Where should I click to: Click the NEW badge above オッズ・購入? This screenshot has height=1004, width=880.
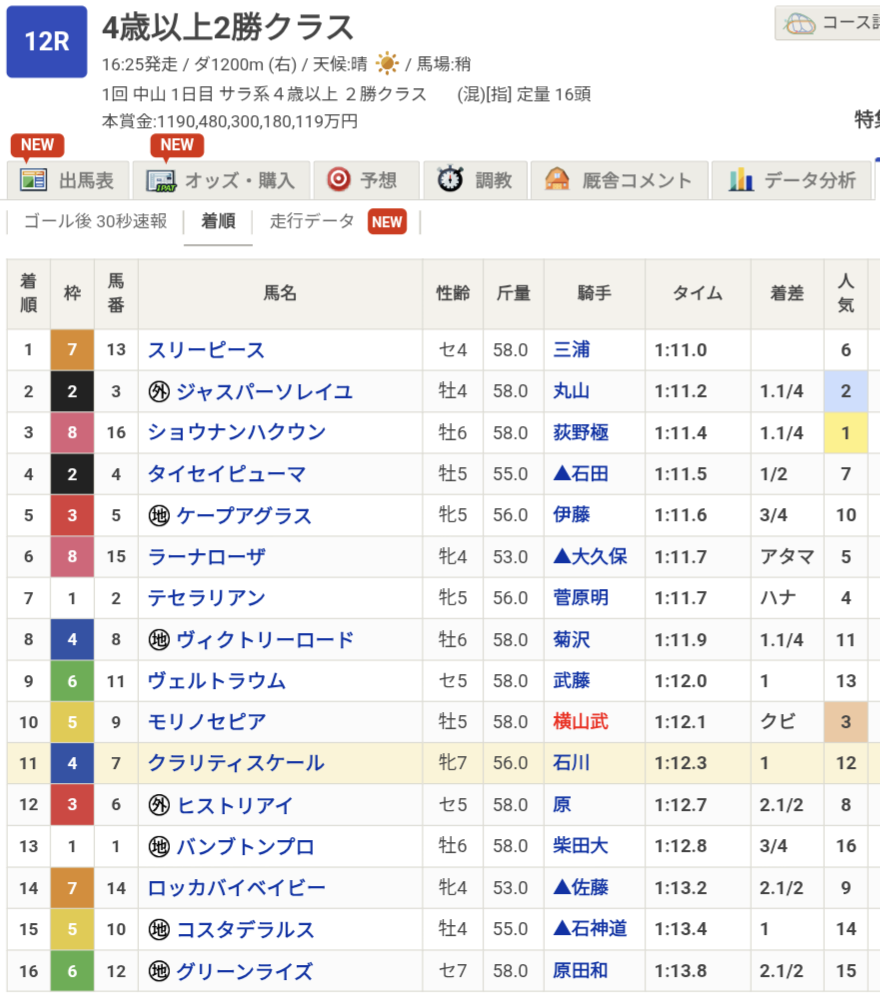(177, 145)
